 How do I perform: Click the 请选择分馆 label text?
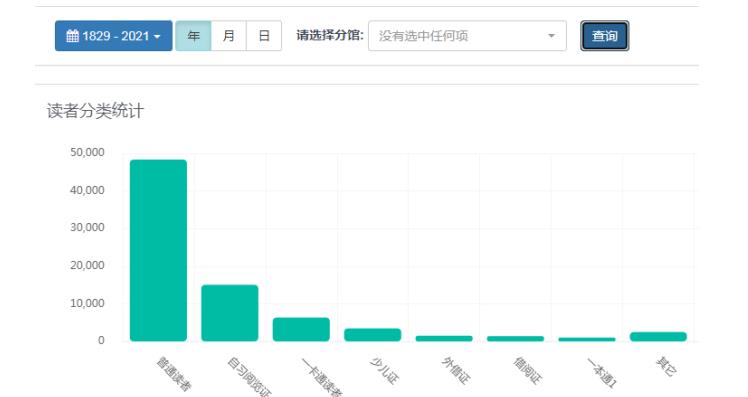tap(330, 36)
